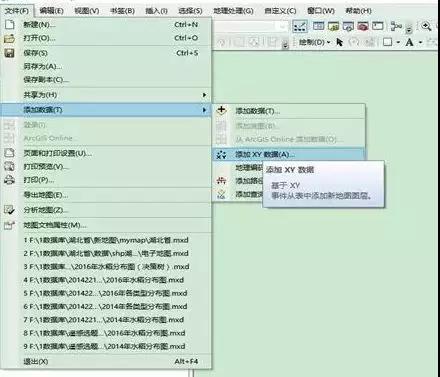Open recent file 6 2014年各类型分布图.mxd
This screenshot has width=440, height=377.
(x=105, y=306)
